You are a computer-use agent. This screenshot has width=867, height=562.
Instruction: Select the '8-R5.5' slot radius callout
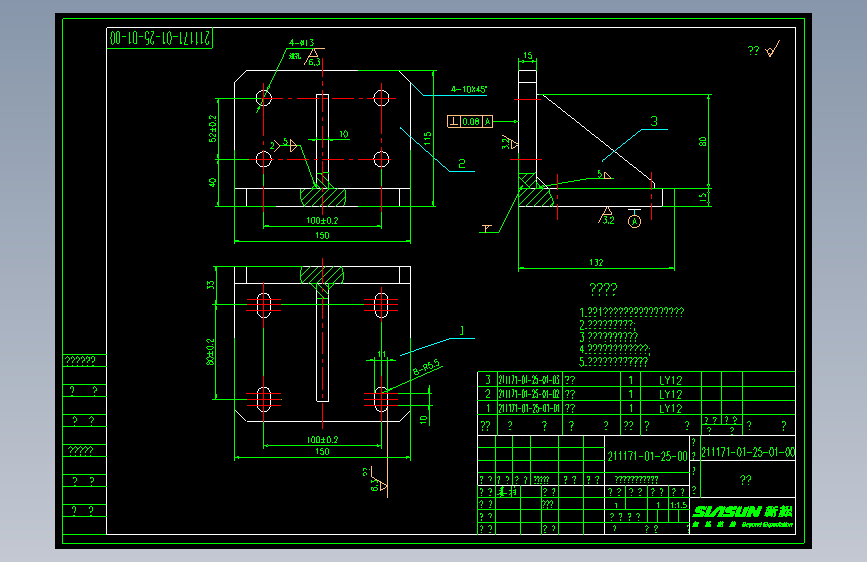tap(426, 367)
